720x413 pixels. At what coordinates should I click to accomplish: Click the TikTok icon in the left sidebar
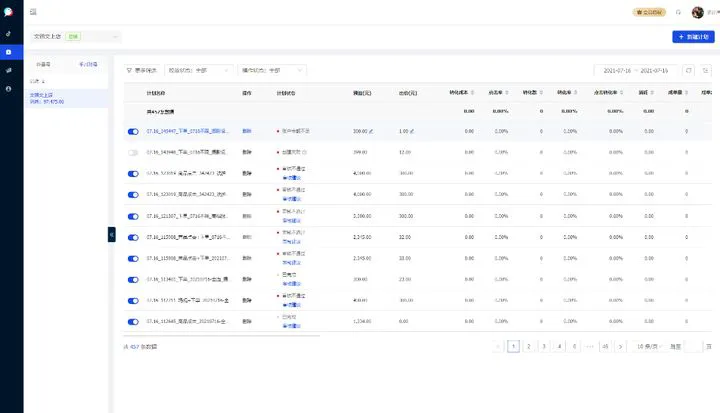(x=8, y=32)
